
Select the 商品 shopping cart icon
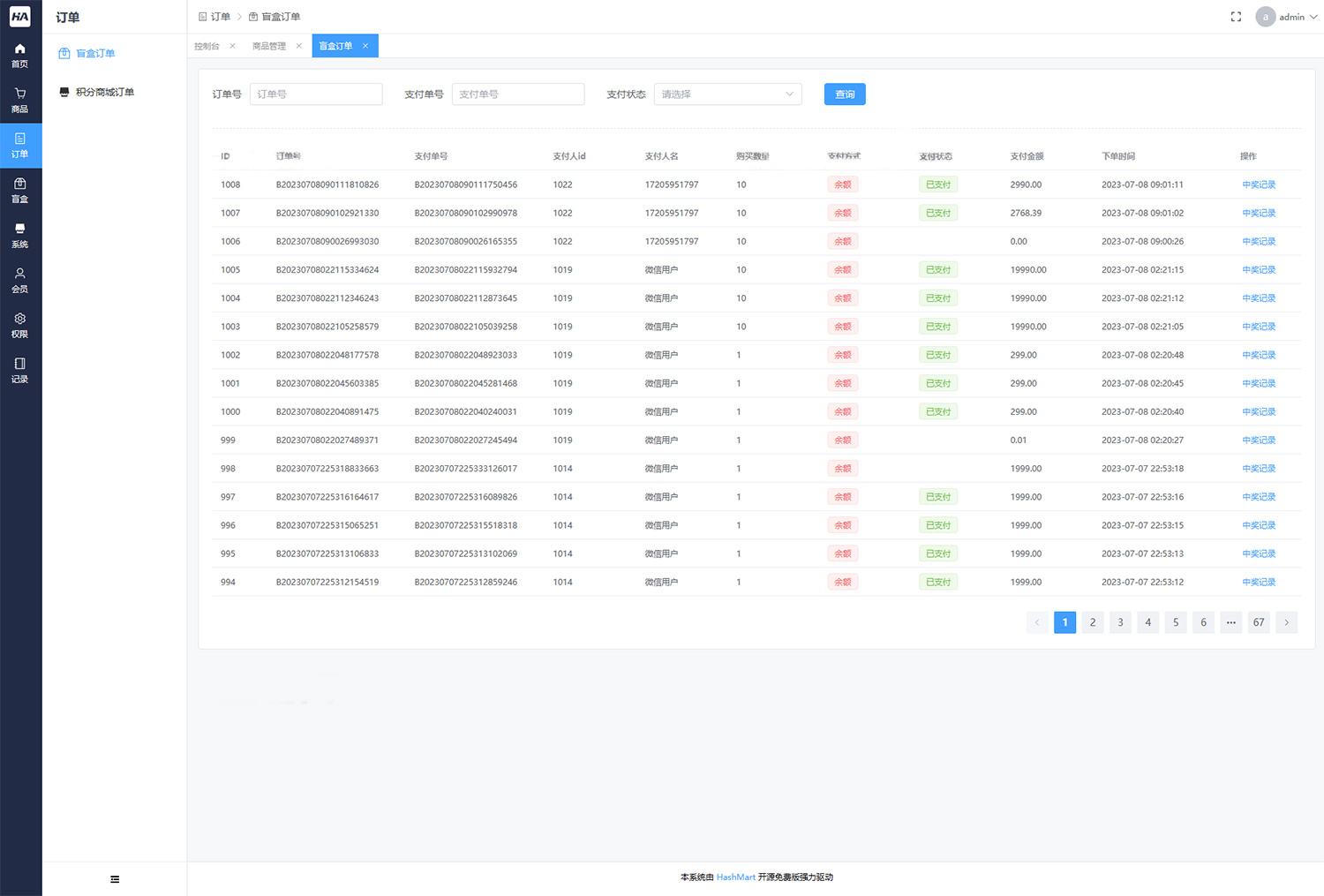tap(19, 100)
